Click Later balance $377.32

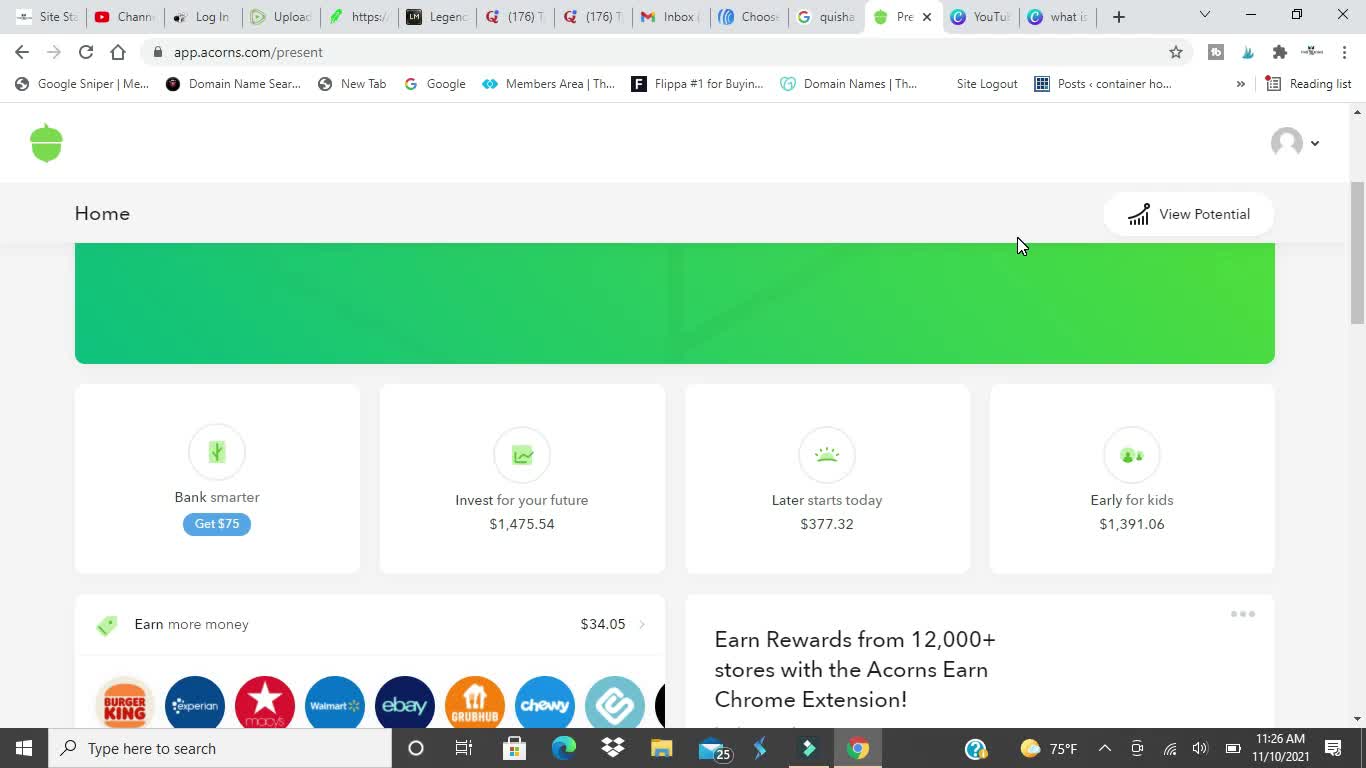click(827, 524)
